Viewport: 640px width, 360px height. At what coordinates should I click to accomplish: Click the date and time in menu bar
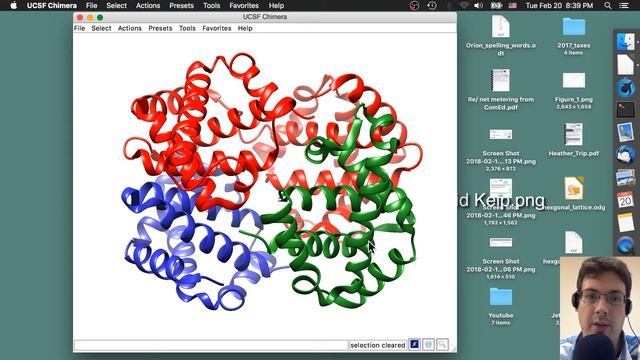tap(559, 5)
